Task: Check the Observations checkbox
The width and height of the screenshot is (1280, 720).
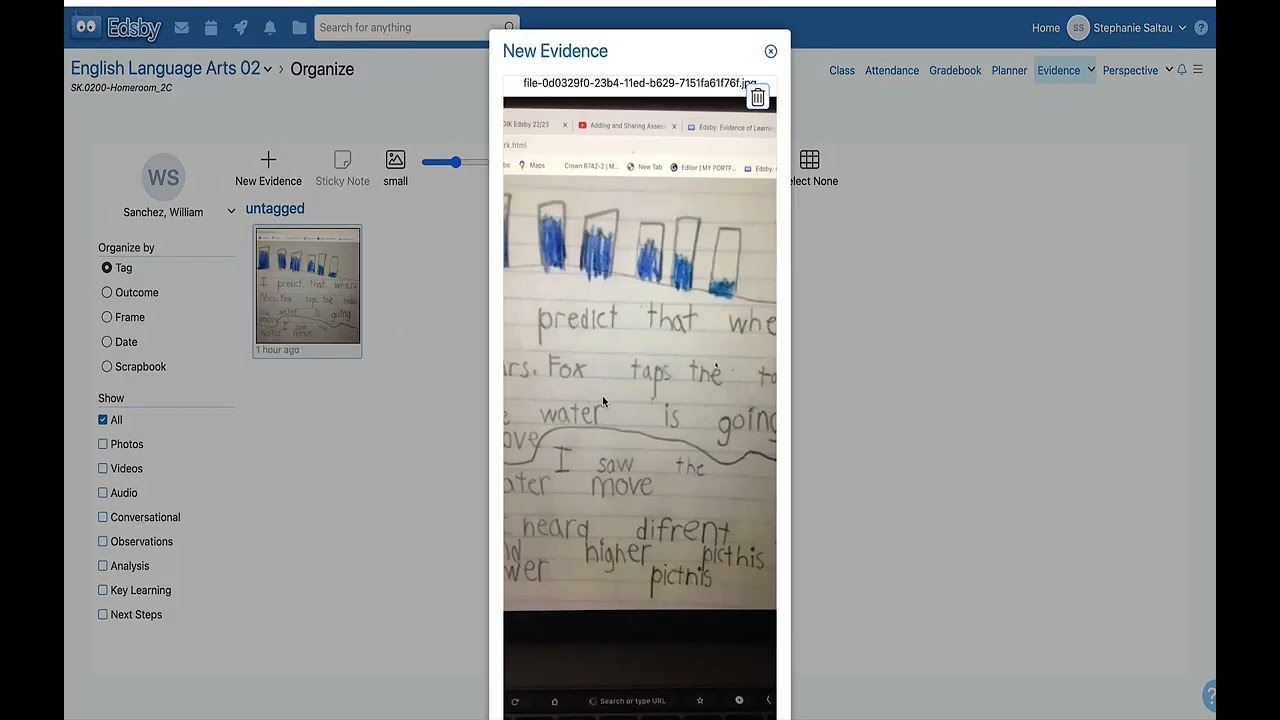Action: tap(103, 541)
